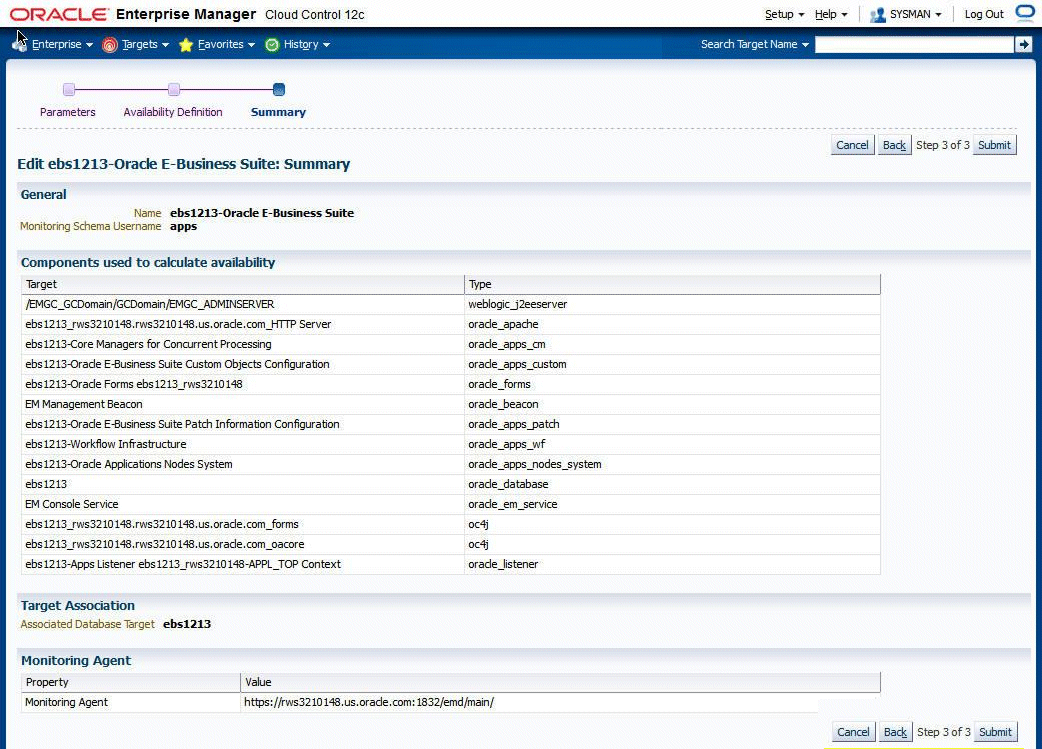Open the Favorites menu

tap(226, 45)
